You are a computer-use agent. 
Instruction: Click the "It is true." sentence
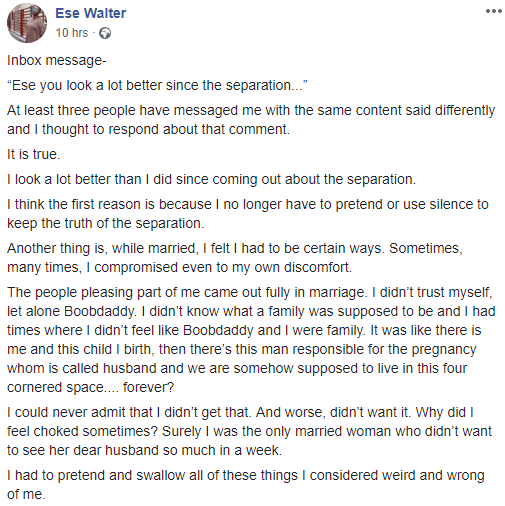click(x=34, y=154)
